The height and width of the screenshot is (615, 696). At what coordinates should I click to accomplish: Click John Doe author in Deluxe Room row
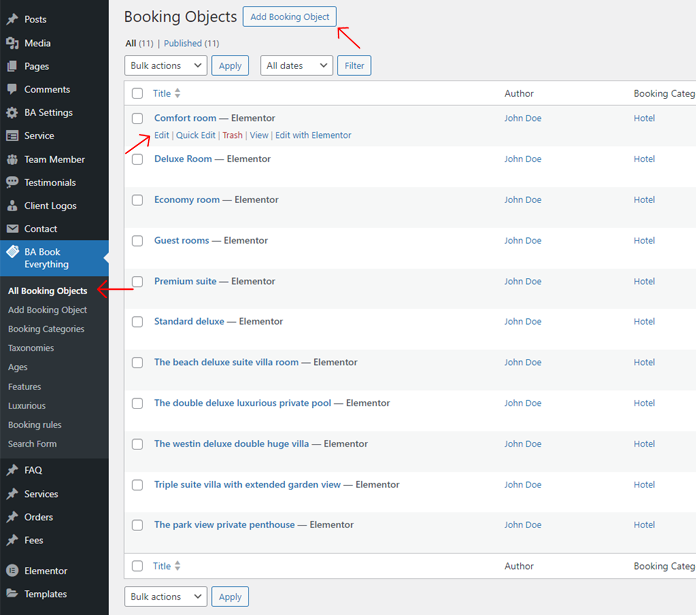(523, 159)
